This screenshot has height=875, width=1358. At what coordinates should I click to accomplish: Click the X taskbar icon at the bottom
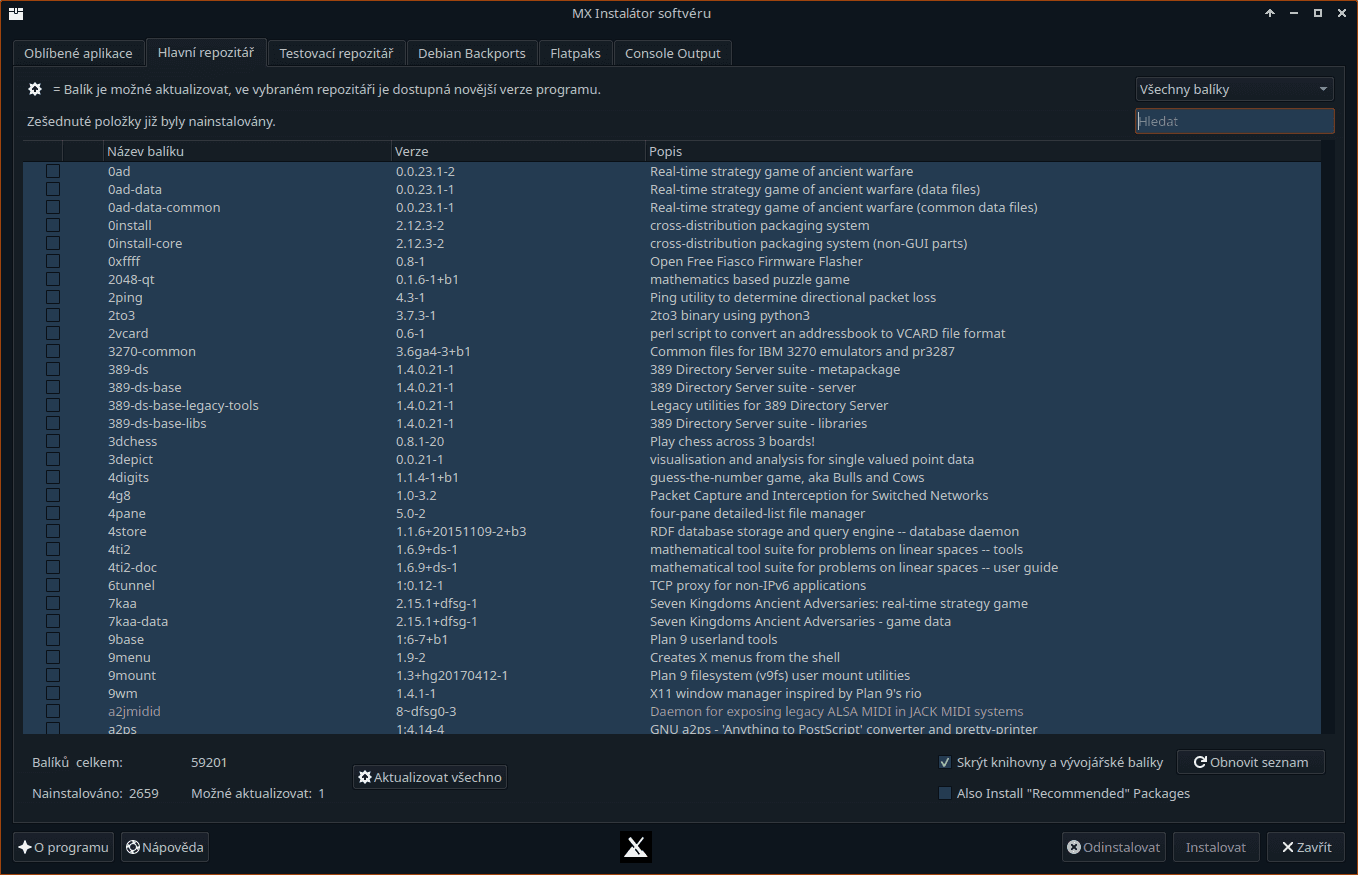pos(635,847)
